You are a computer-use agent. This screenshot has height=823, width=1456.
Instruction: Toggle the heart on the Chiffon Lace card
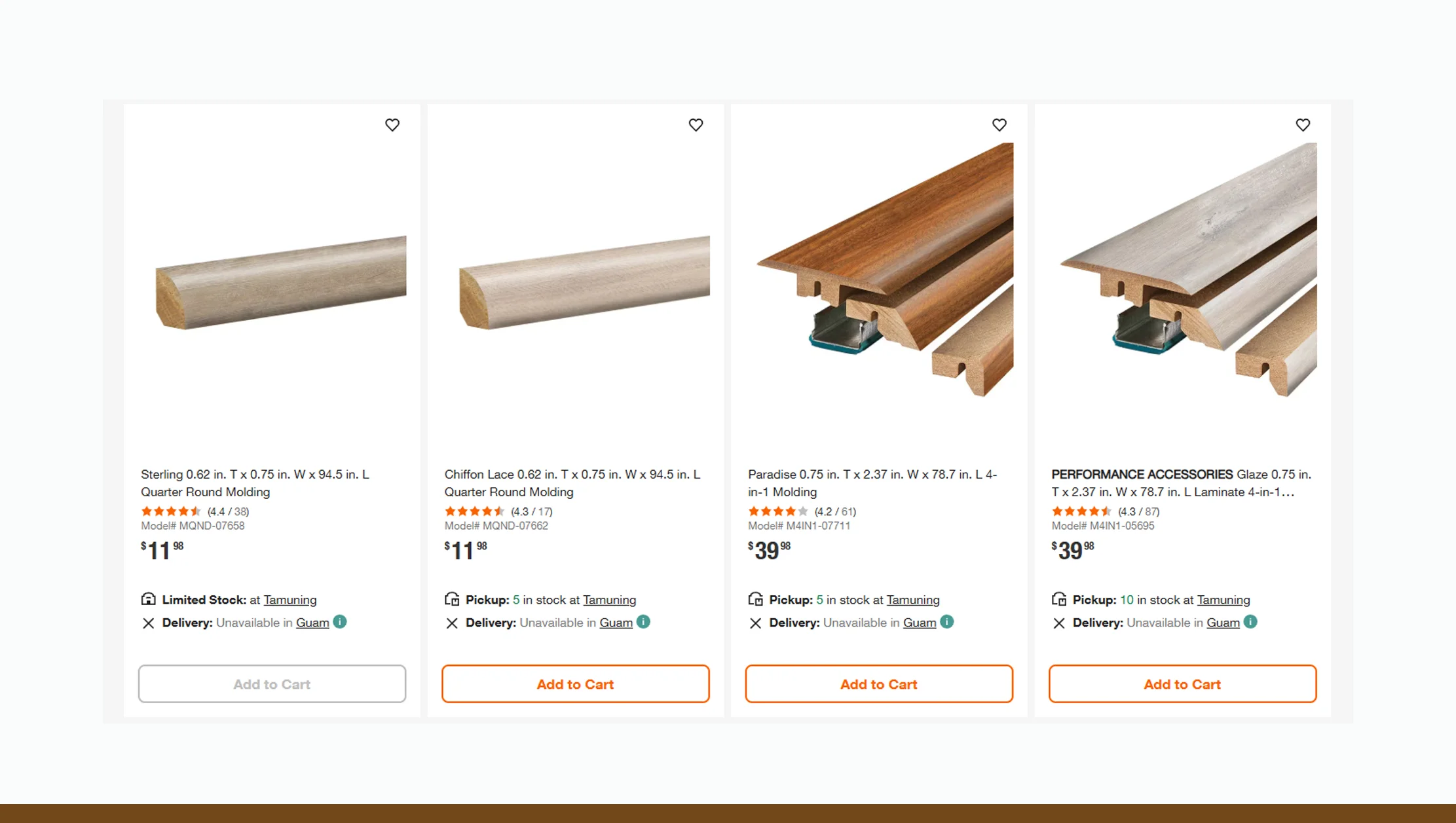[x=696, y=124]
